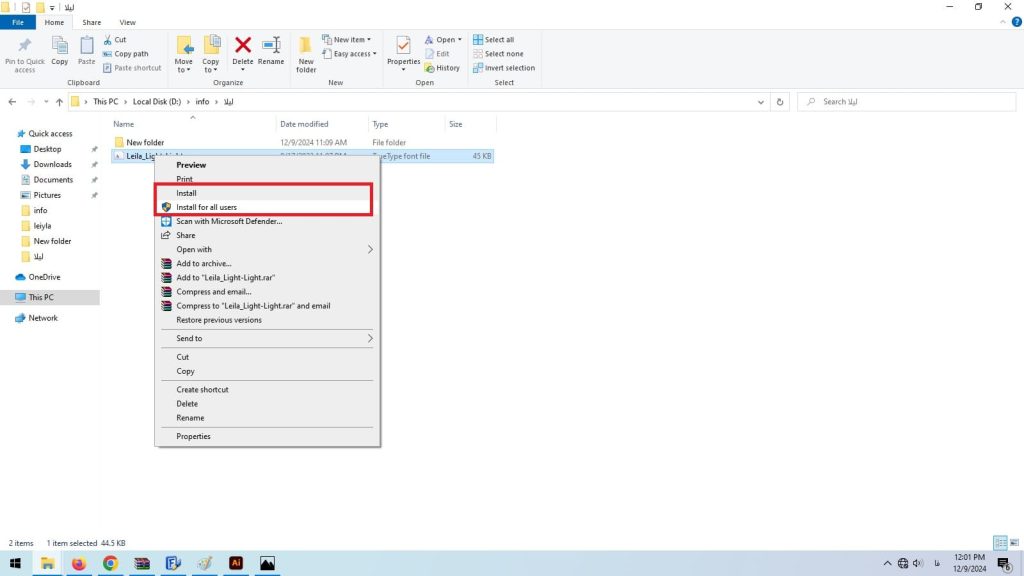1024x576 pixels.
Task: Switch to details view using the status bar toggle
Action: click(x=1000, y=542)
